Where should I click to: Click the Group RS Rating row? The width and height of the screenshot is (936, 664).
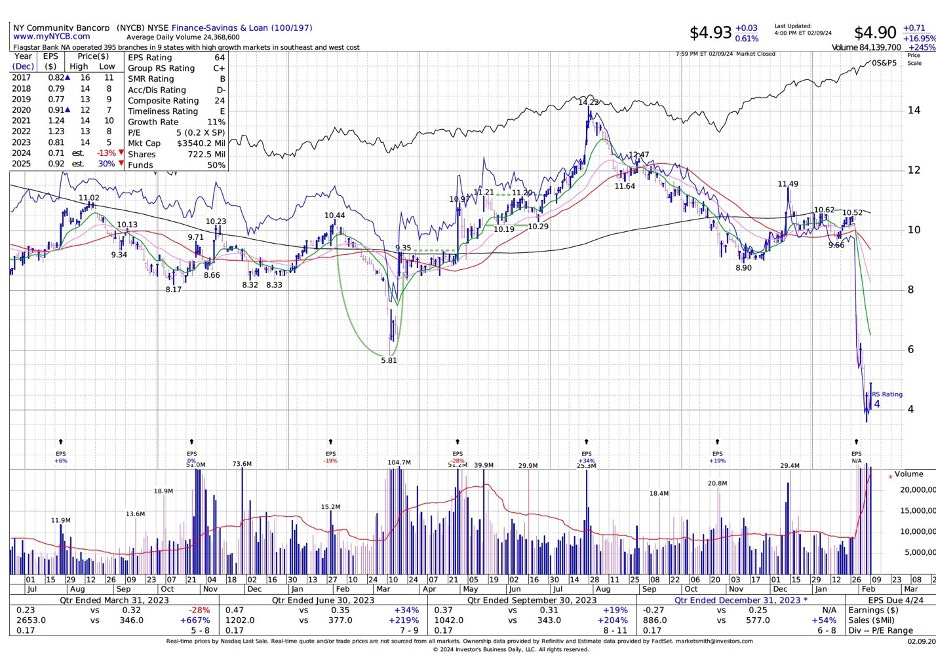(176, 68)
